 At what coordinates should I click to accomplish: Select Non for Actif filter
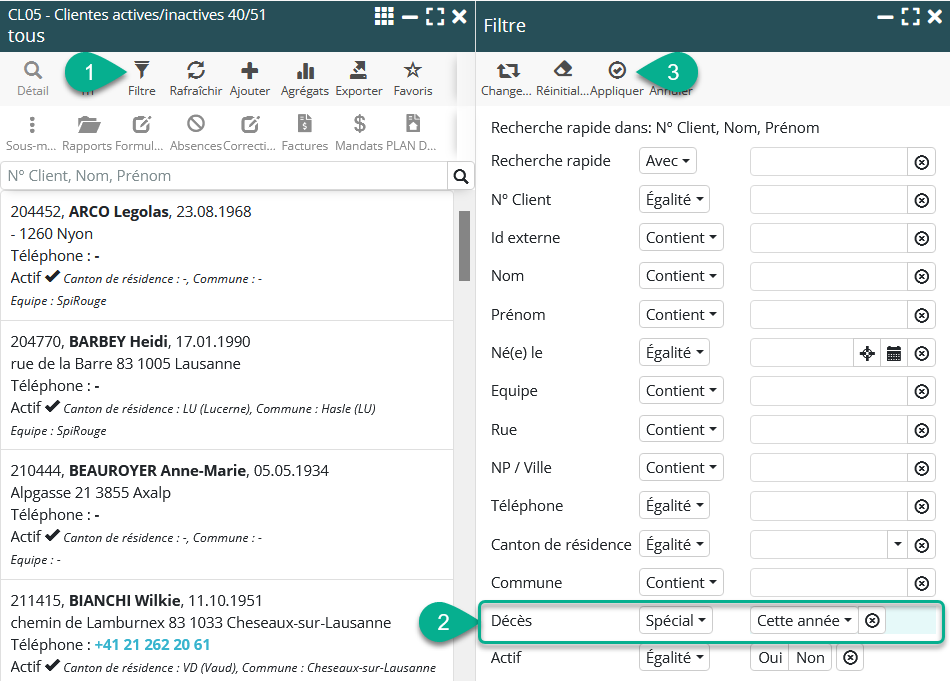click(x=810, y=658)
